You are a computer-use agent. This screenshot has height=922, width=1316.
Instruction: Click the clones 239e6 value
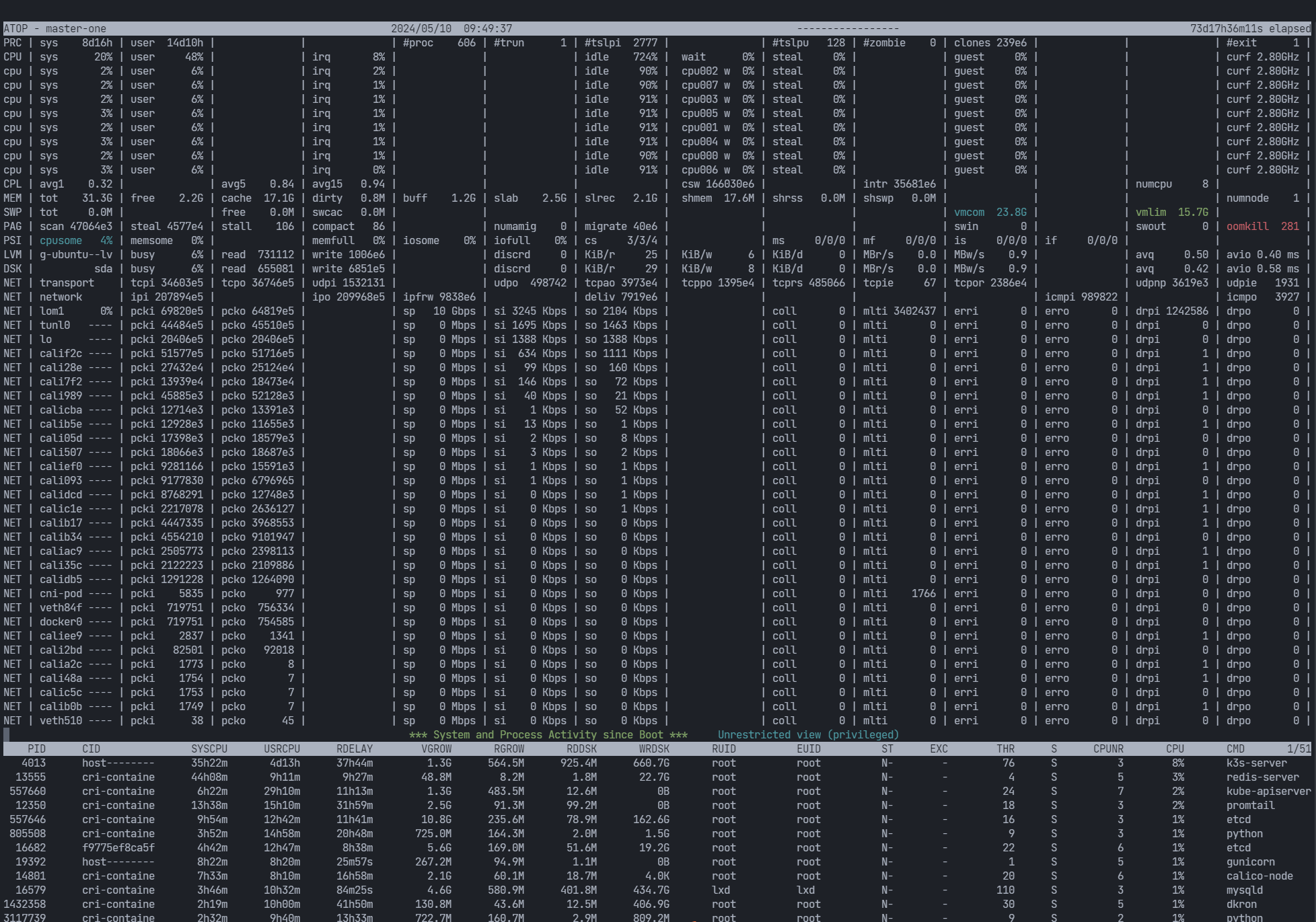point(990,42)
